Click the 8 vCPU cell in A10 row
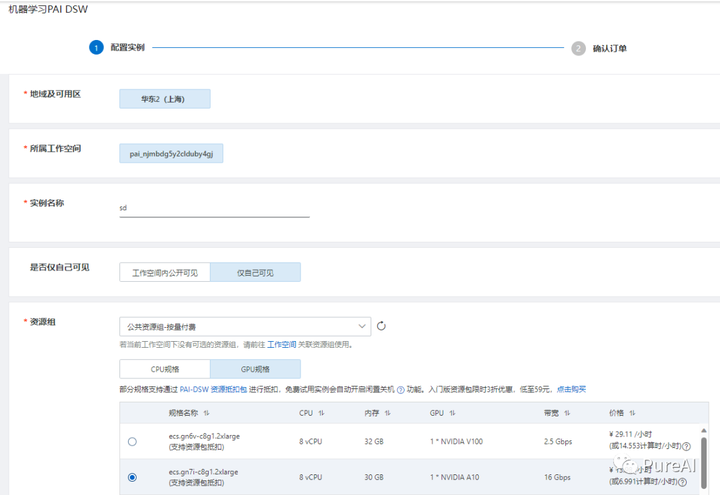 [x=310, y=477]
